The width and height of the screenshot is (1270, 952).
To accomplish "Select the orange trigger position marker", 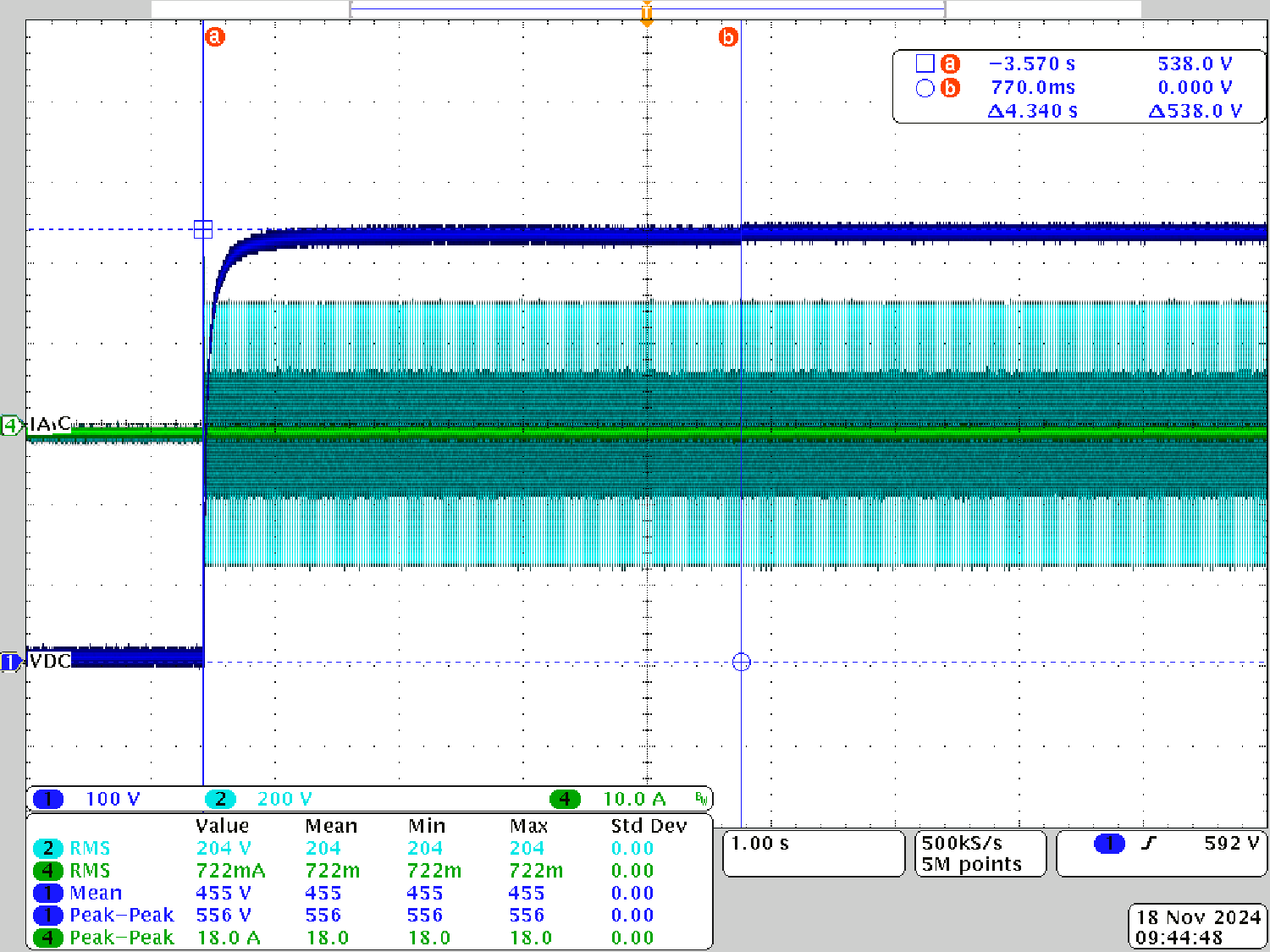I will 647,14.
